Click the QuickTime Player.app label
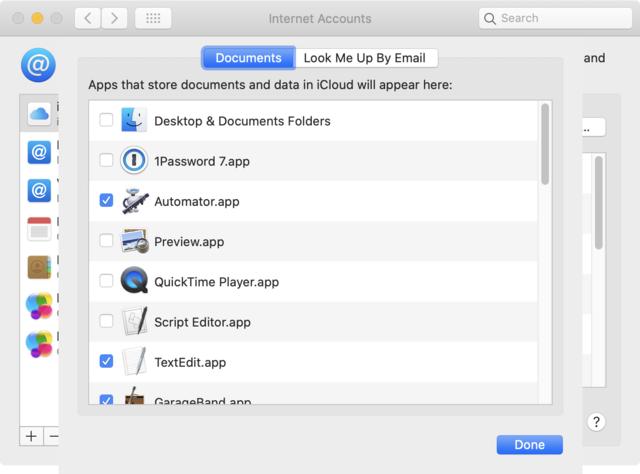This screenshot has width=640, height=474. [x=217, y=282]
